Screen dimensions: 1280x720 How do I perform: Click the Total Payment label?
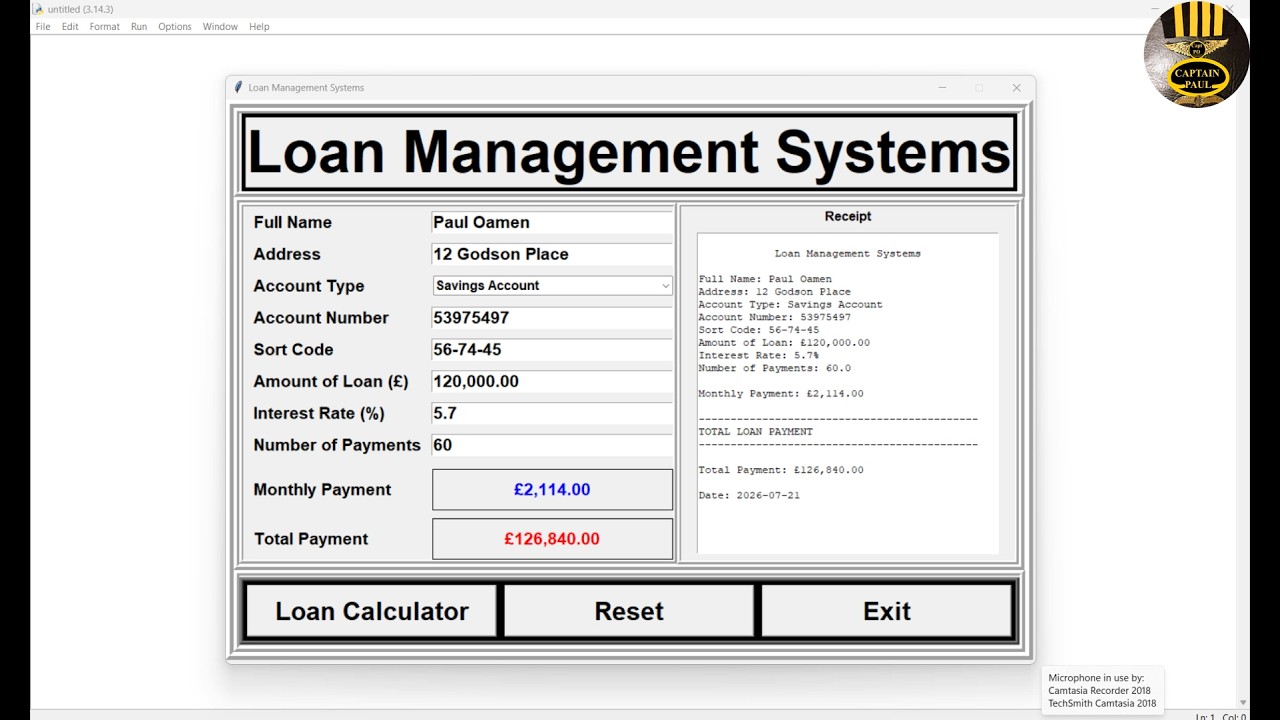[311, 539]
